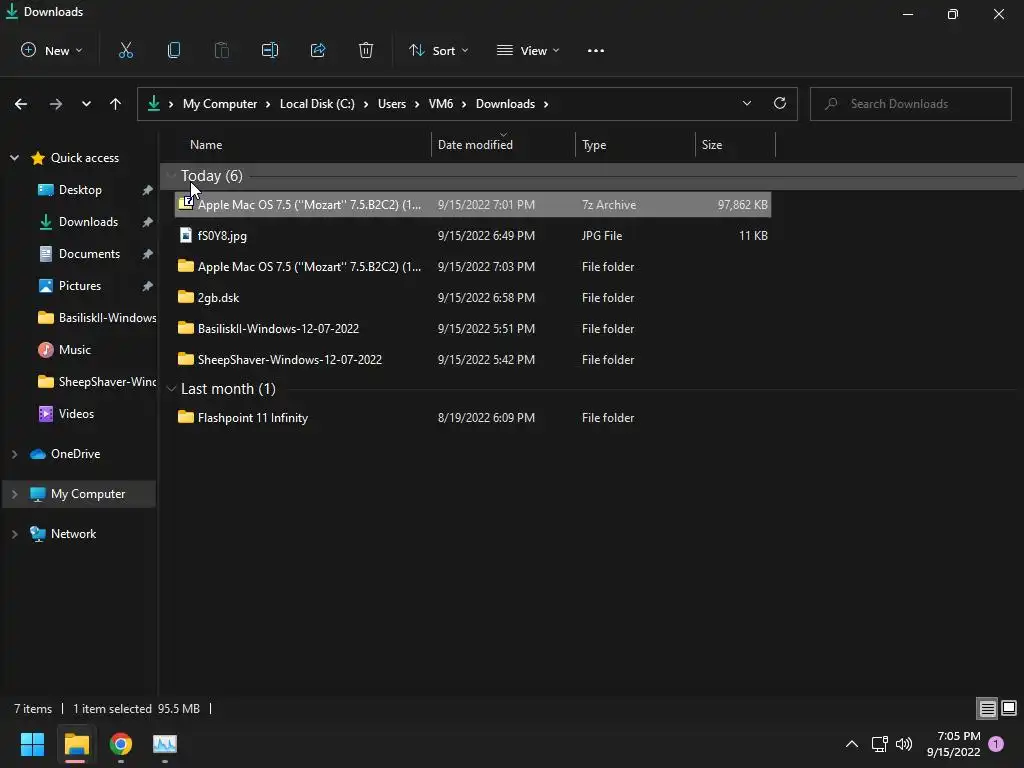Select Desktop in Quick access
The height and width of the screenshot is (768, 1024).
click(x=80, y=189)
